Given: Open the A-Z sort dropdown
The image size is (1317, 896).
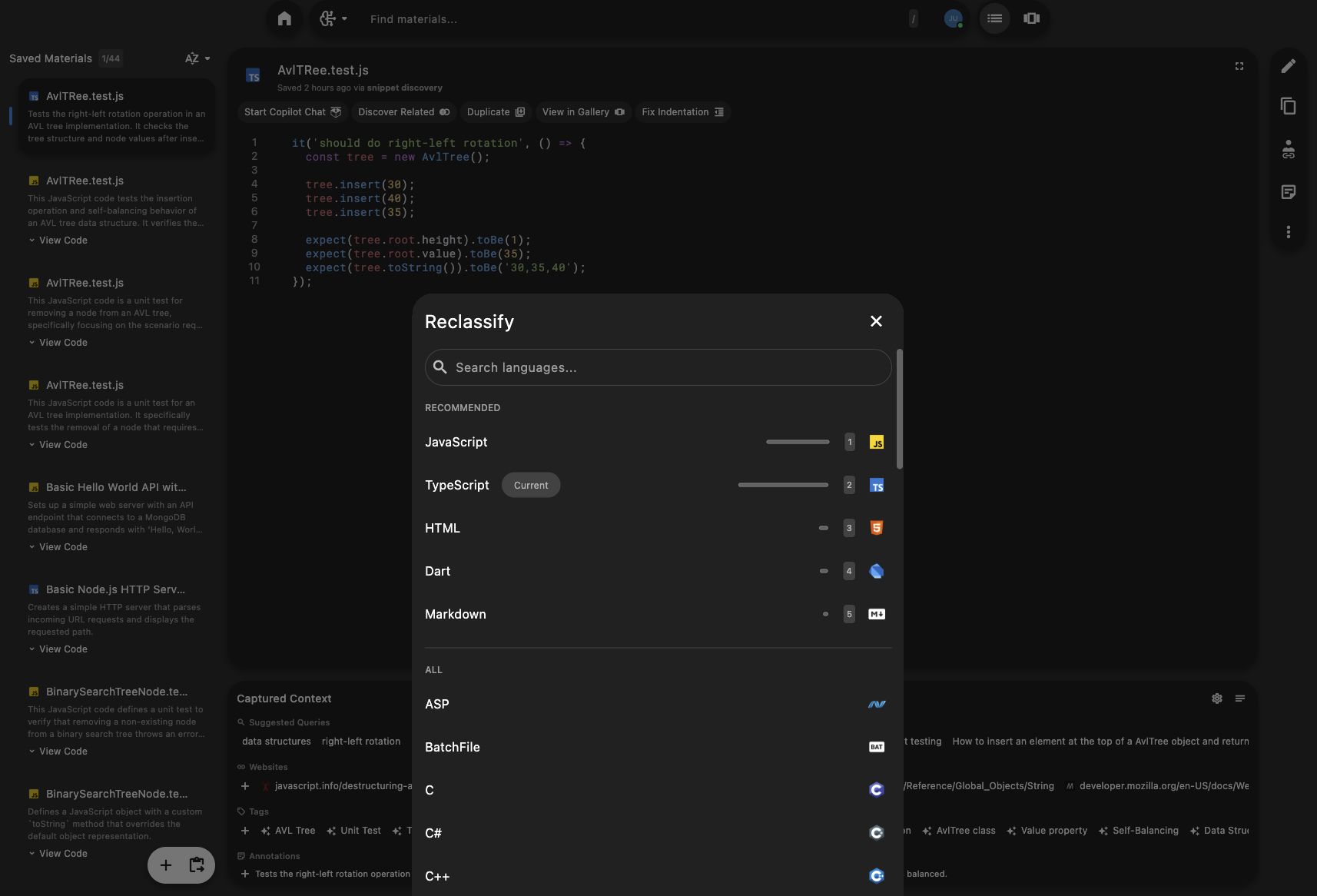Looking at the screenshot, I should [x=197, y=58].
